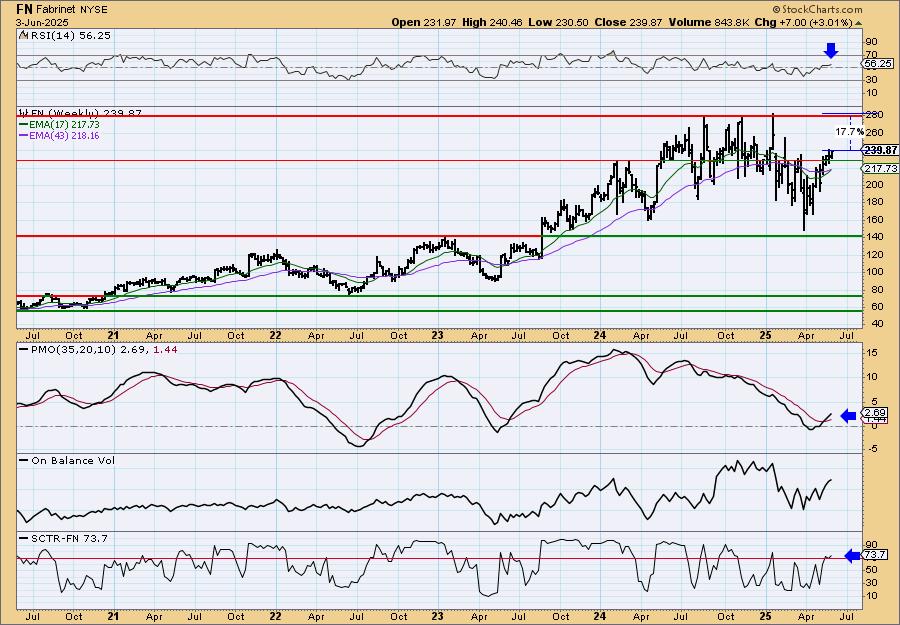This screenshot has height=625, width=900.
Task: Click the 90 level label on the RSI axis
Action: click(872, 42)
